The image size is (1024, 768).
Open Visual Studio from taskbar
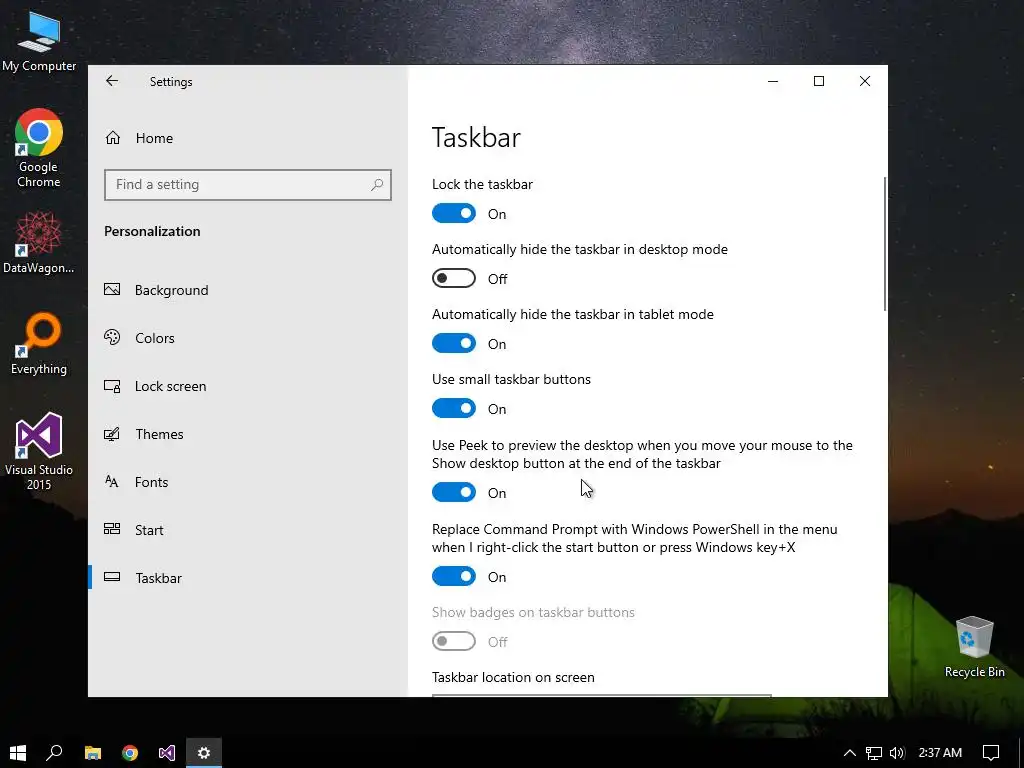[167, 753]
